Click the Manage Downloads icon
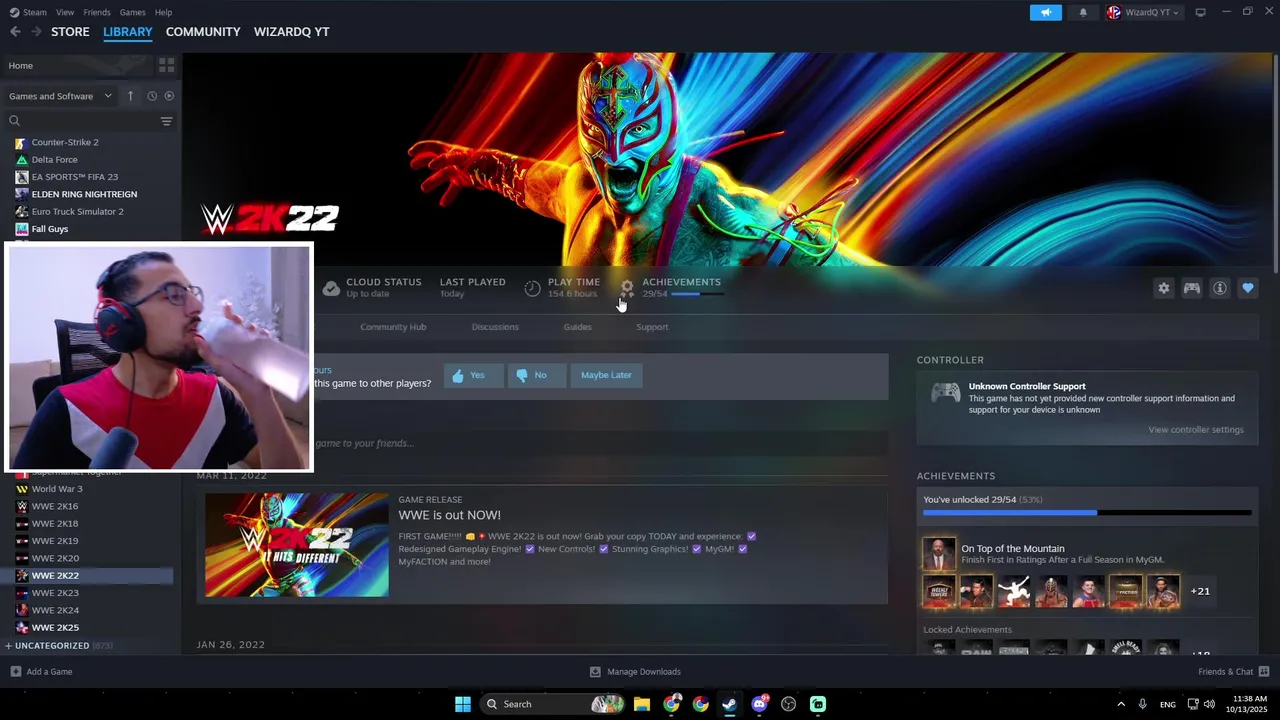This screenshot has width=1280, height=720. click(595, 672)
